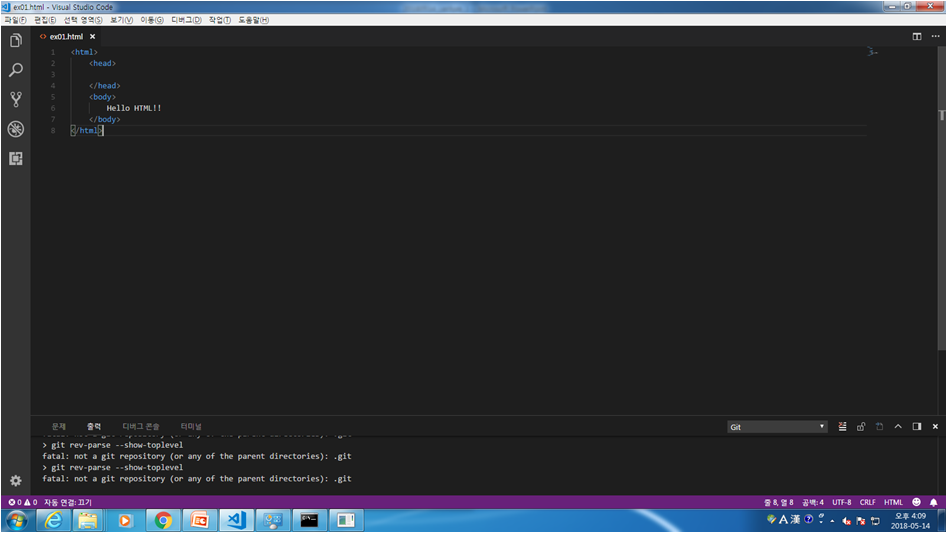Show hidden system tray icons

832,520
